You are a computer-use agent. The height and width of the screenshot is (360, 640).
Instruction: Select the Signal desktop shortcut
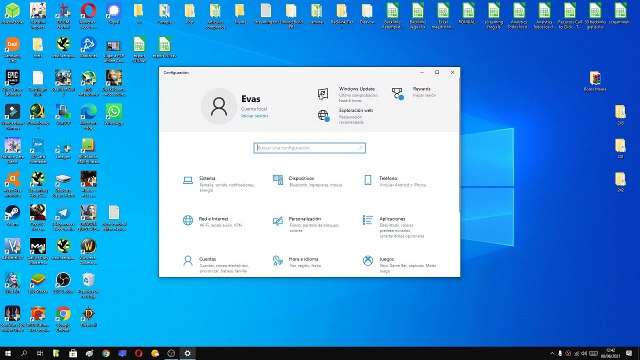pos(114,13)
